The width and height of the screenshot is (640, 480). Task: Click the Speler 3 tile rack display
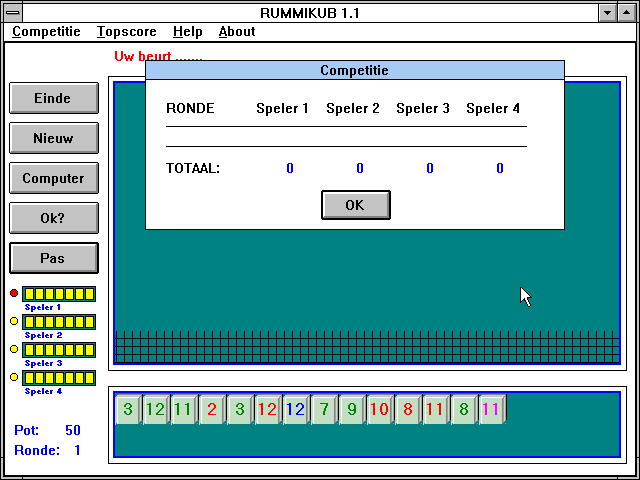[59, 350]
